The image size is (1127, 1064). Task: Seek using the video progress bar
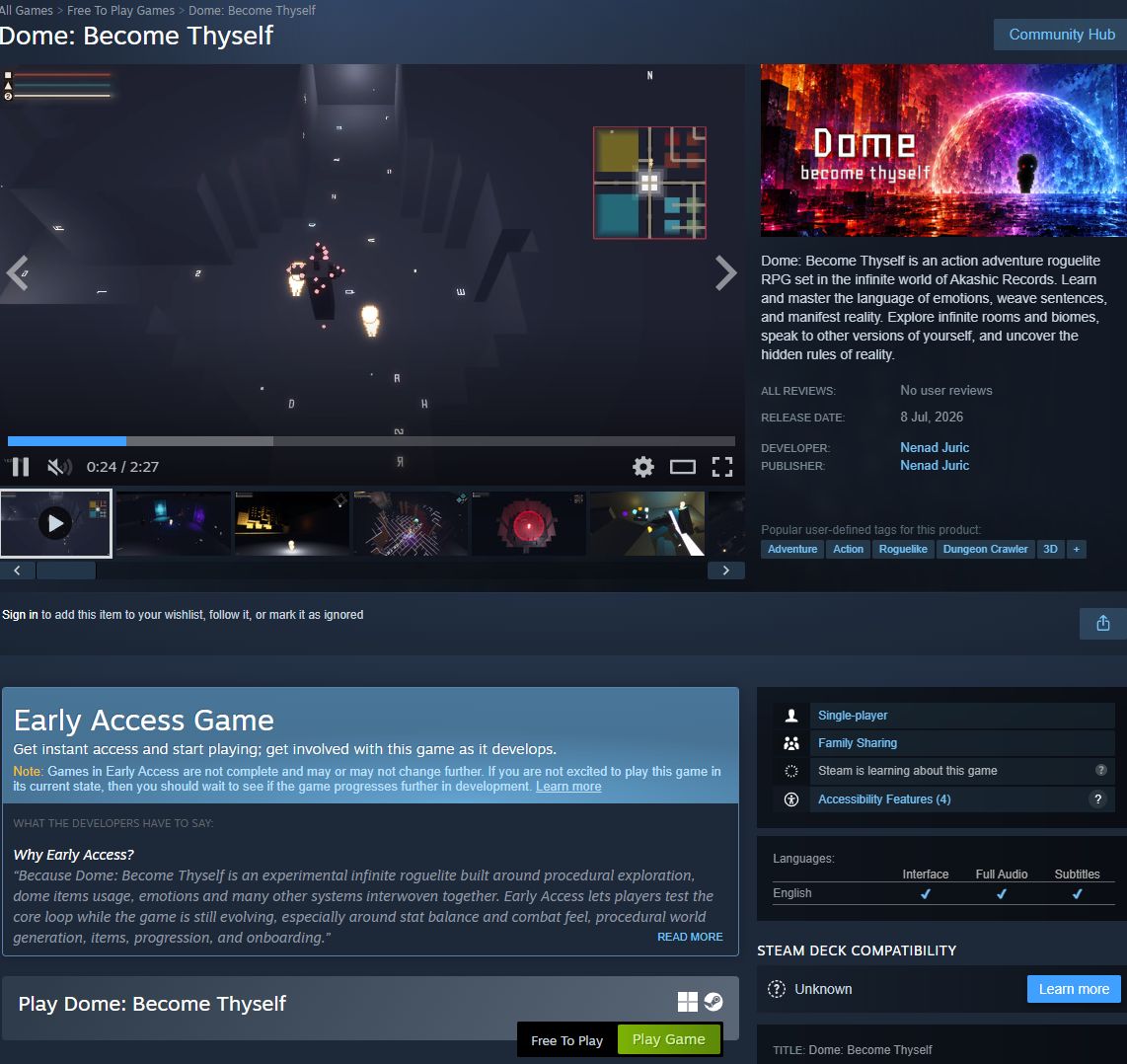pos(371,440)
